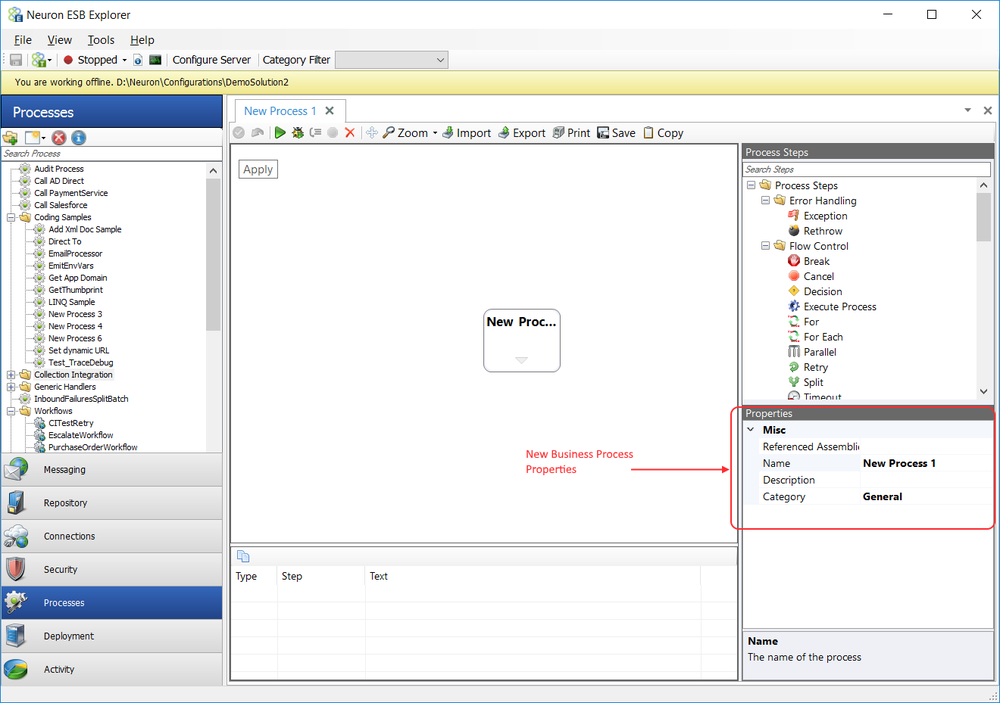Click Configure Server
The height and width of the screenshot is (703, 1000).
(212, 60)
